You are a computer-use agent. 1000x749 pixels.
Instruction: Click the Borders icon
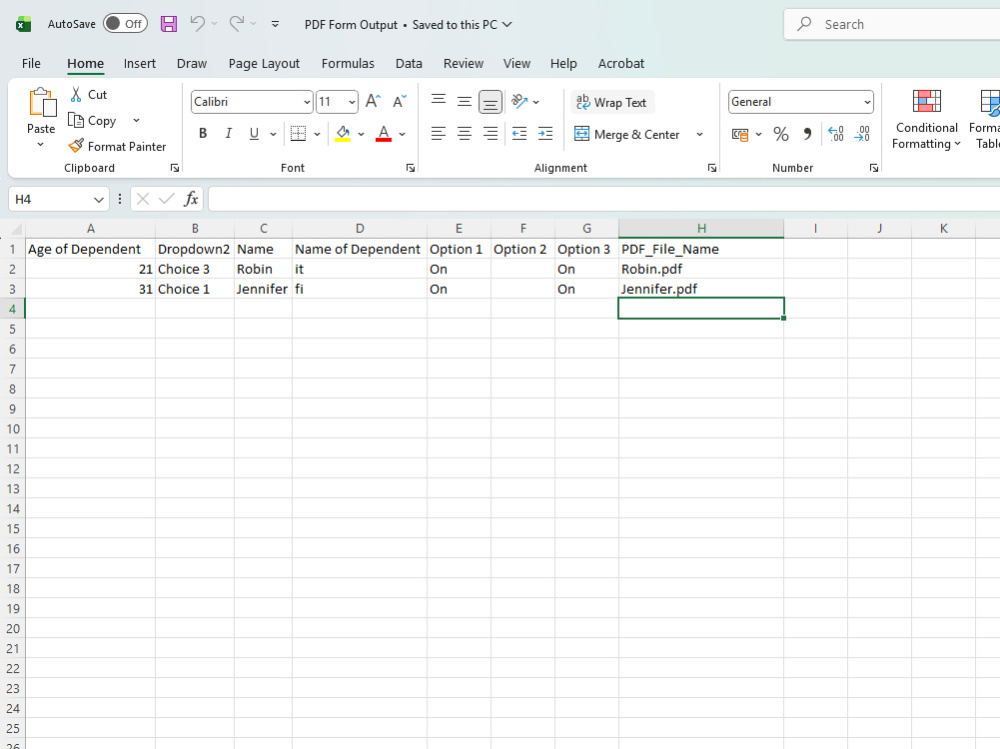[x=298, y=133]
